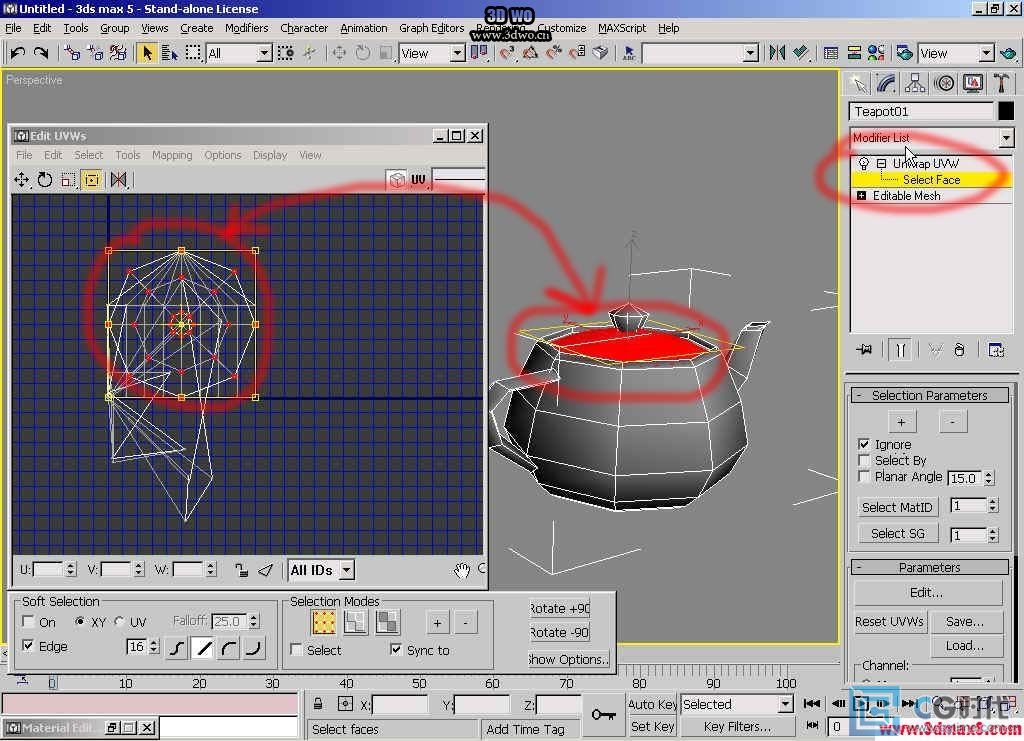
Task: Open the Material Editor toolbar icon
Action: tap(876, 53)
